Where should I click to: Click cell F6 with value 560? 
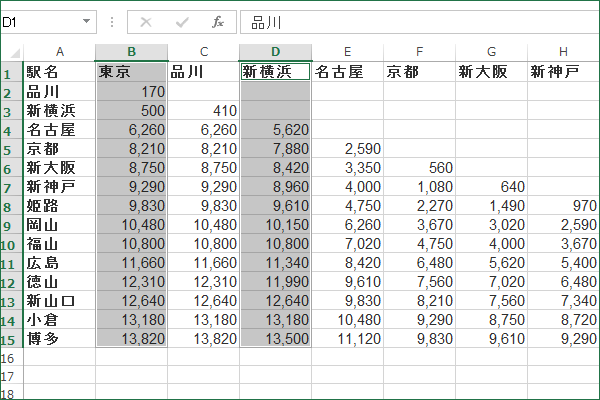tap(419, 167)
